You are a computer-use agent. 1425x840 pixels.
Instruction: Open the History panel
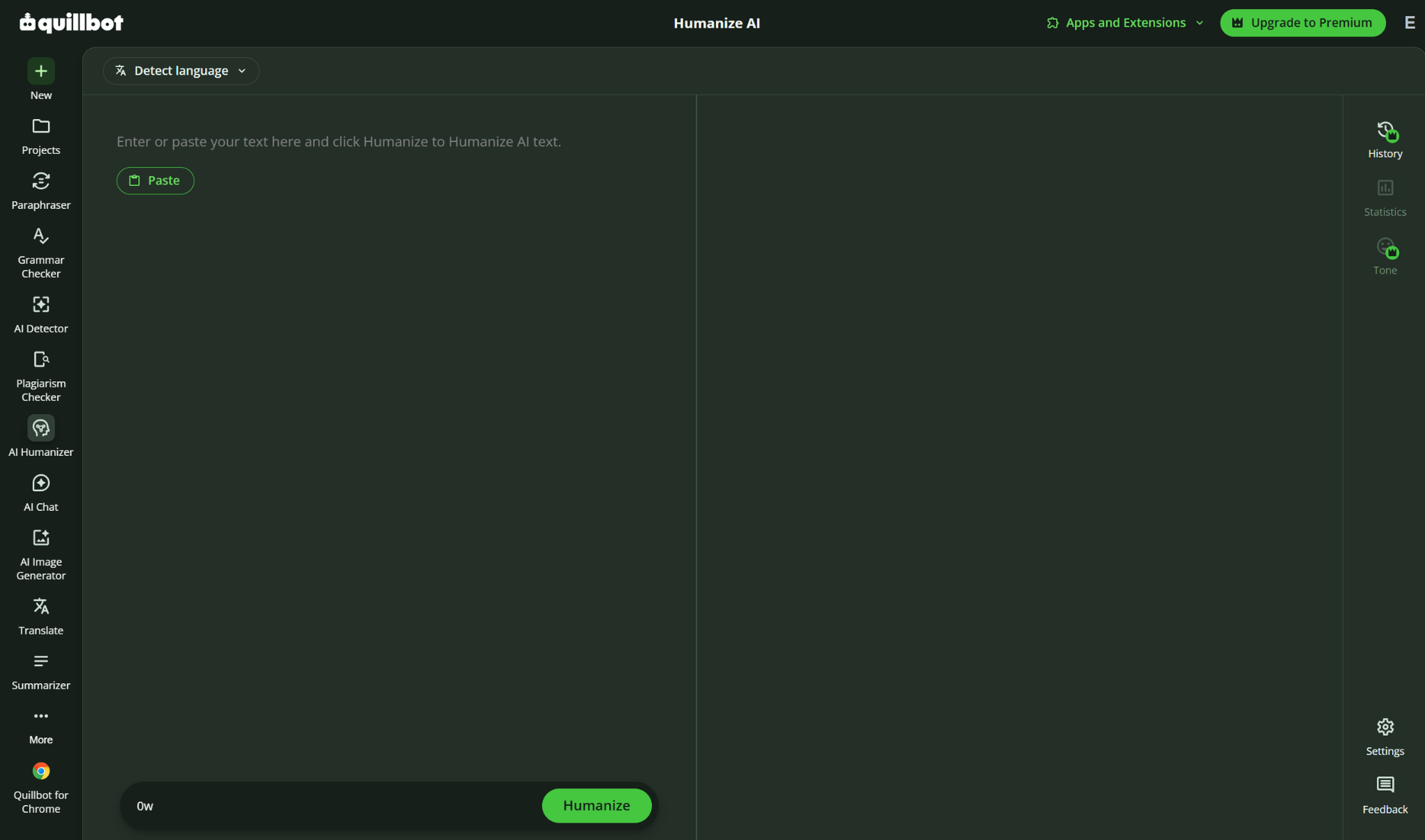point(1385,140)
